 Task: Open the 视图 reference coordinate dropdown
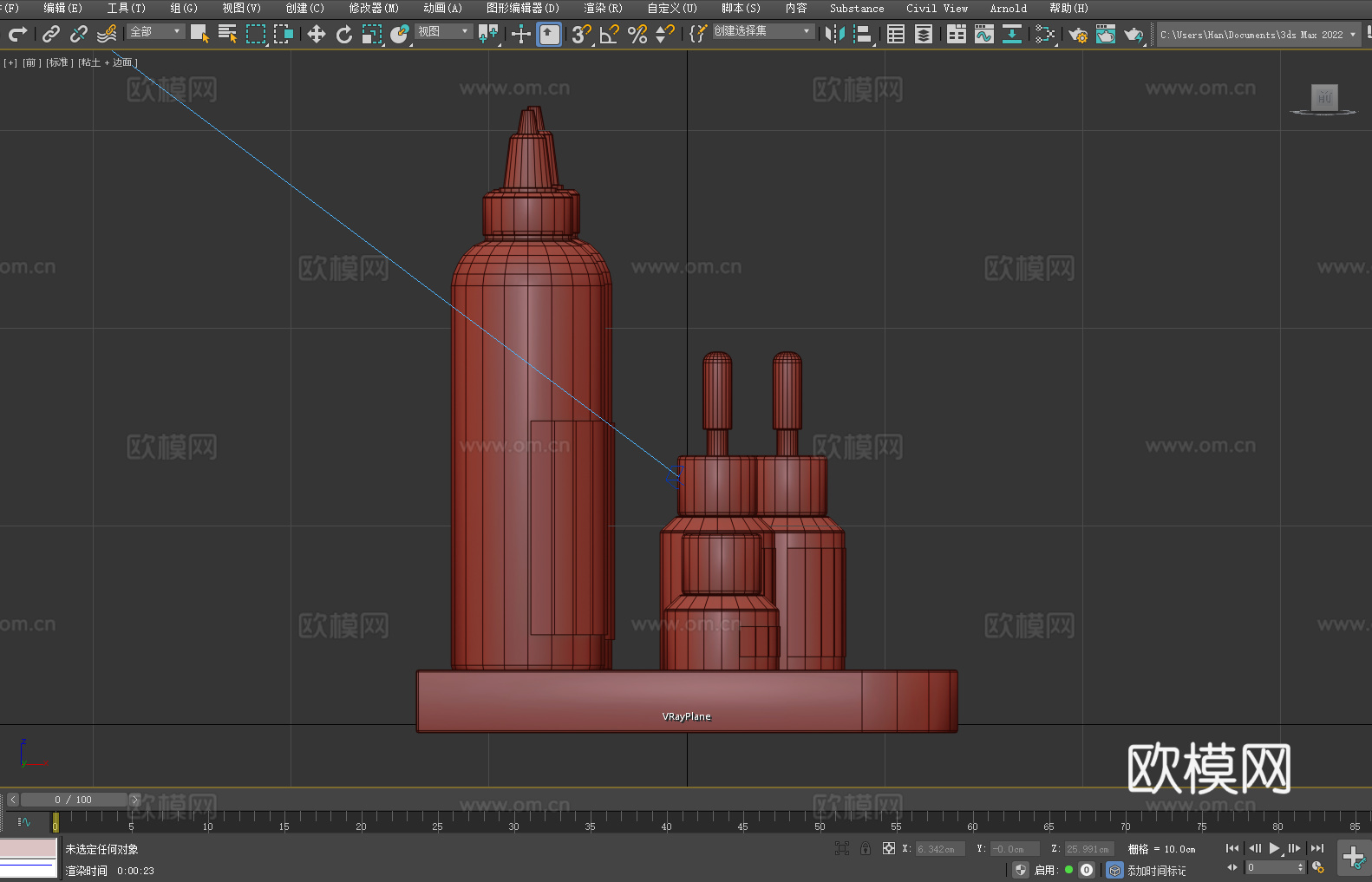pos(443,31)
